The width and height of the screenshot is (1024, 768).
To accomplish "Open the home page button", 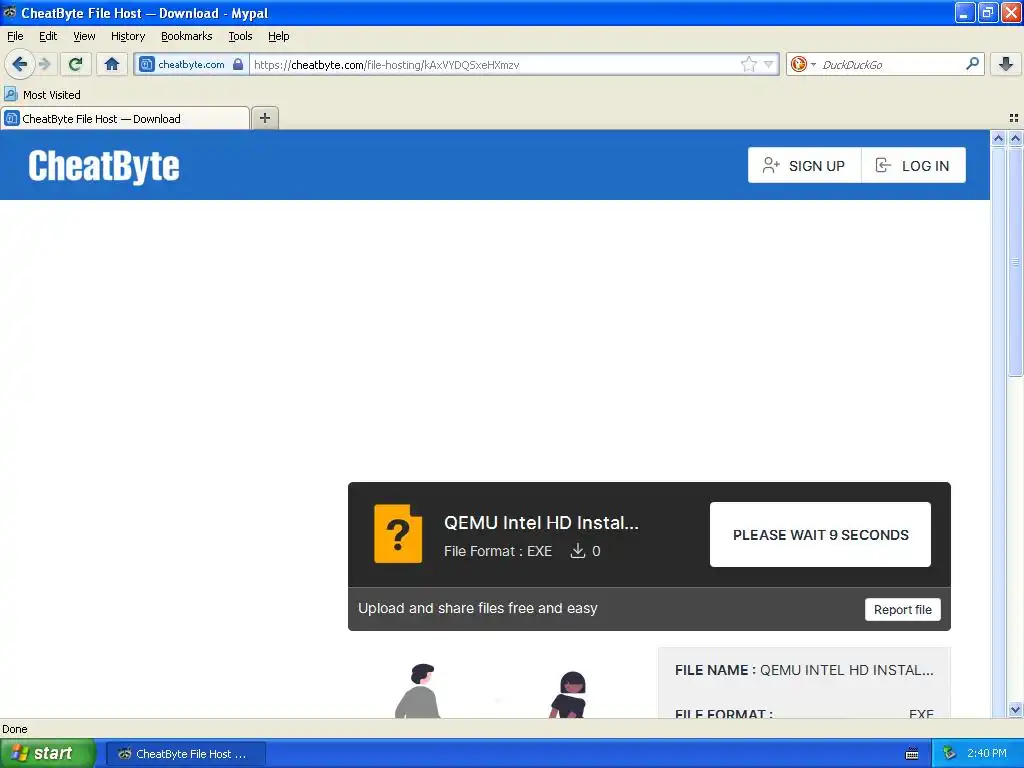I will pyautogui.click(x=112, y=64).
